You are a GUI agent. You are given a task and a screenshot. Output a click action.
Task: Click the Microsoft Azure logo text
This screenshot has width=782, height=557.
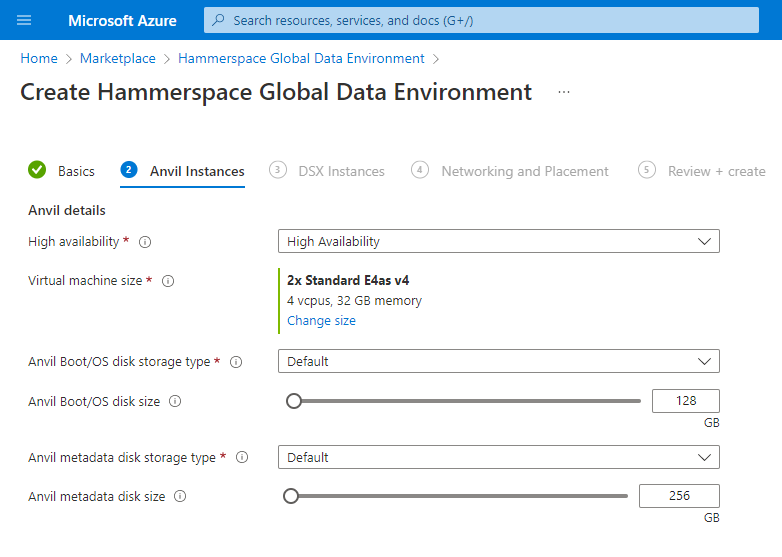coord(122,20)
